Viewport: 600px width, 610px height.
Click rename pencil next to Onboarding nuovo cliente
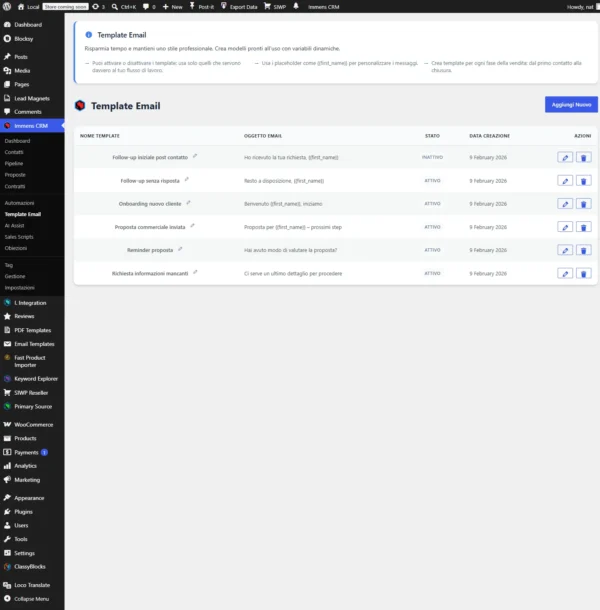point(188,203)
